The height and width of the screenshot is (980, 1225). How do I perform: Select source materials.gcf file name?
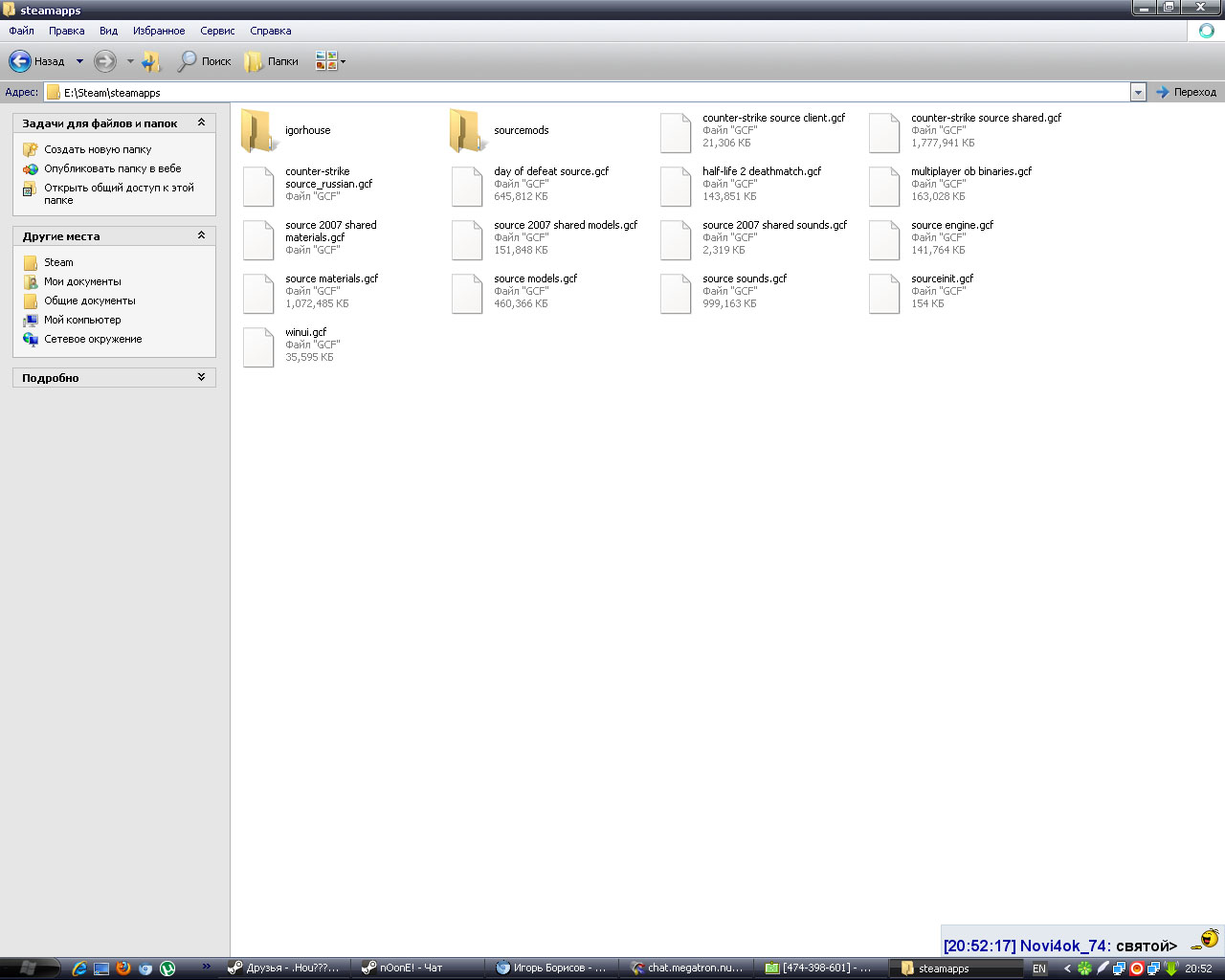tap(331, 278)
